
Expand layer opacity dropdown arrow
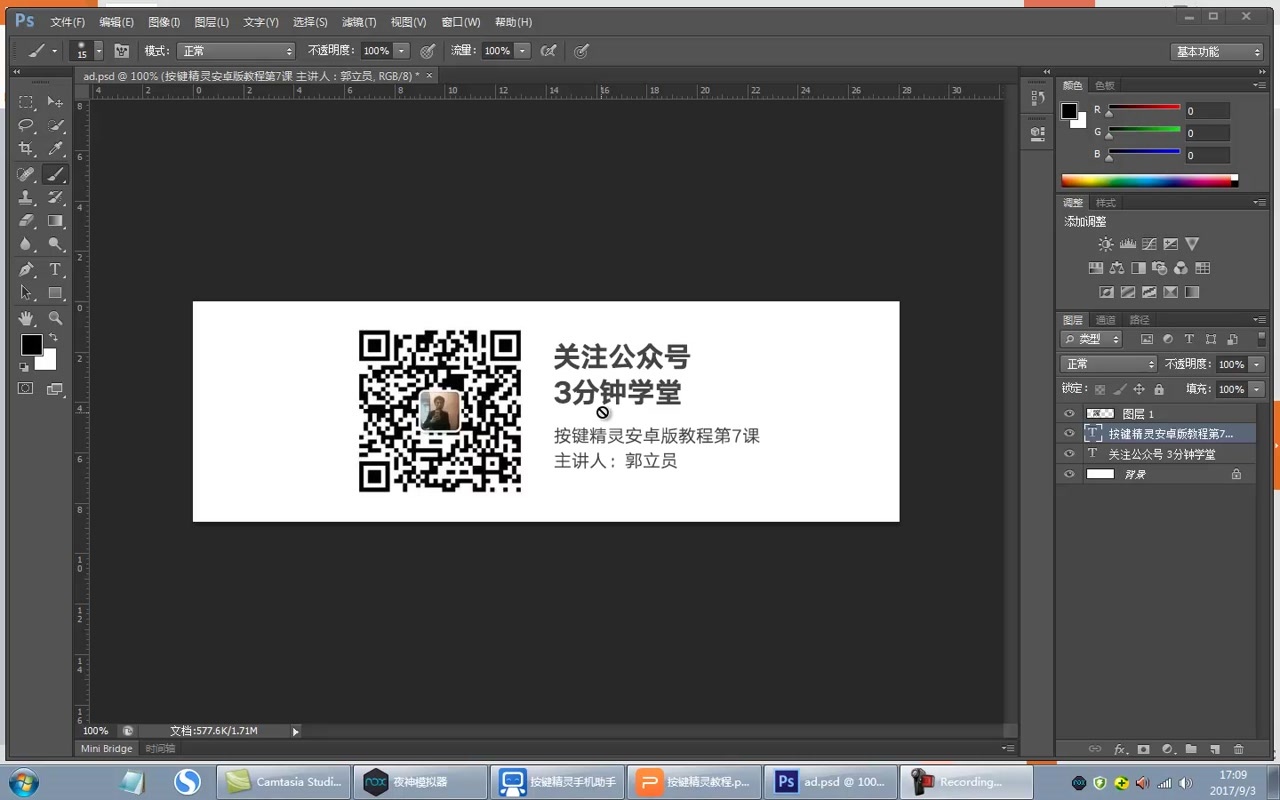(1257, 364)
